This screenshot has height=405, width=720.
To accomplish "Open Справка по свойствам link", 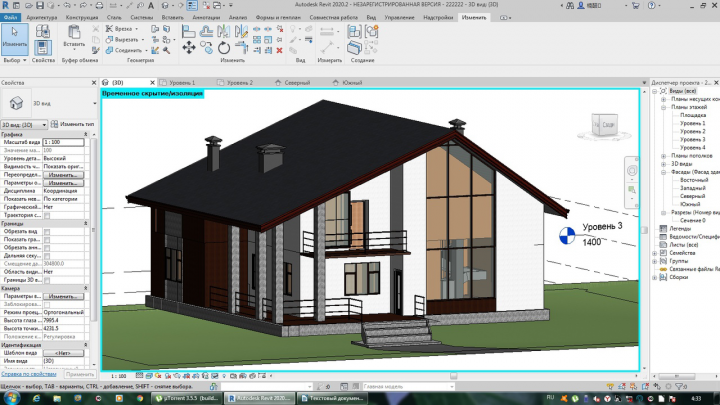I will point(28,374).
